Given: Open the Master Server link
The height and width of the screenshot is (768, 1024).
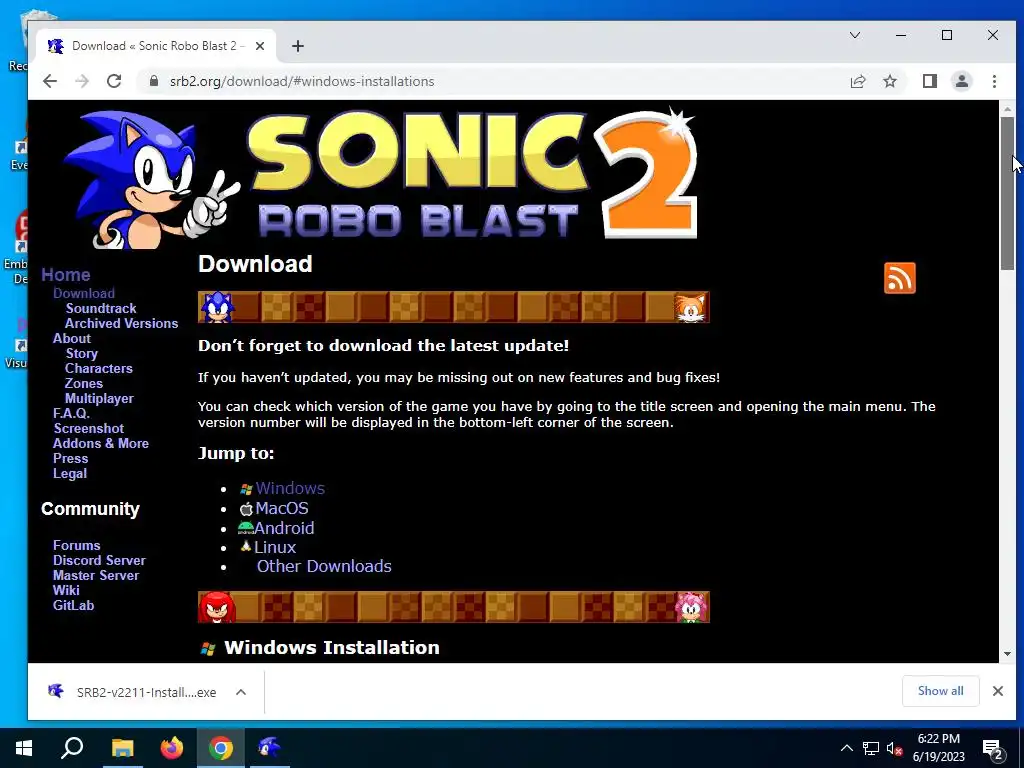Looking at the screenshot, I should (95, 575).
